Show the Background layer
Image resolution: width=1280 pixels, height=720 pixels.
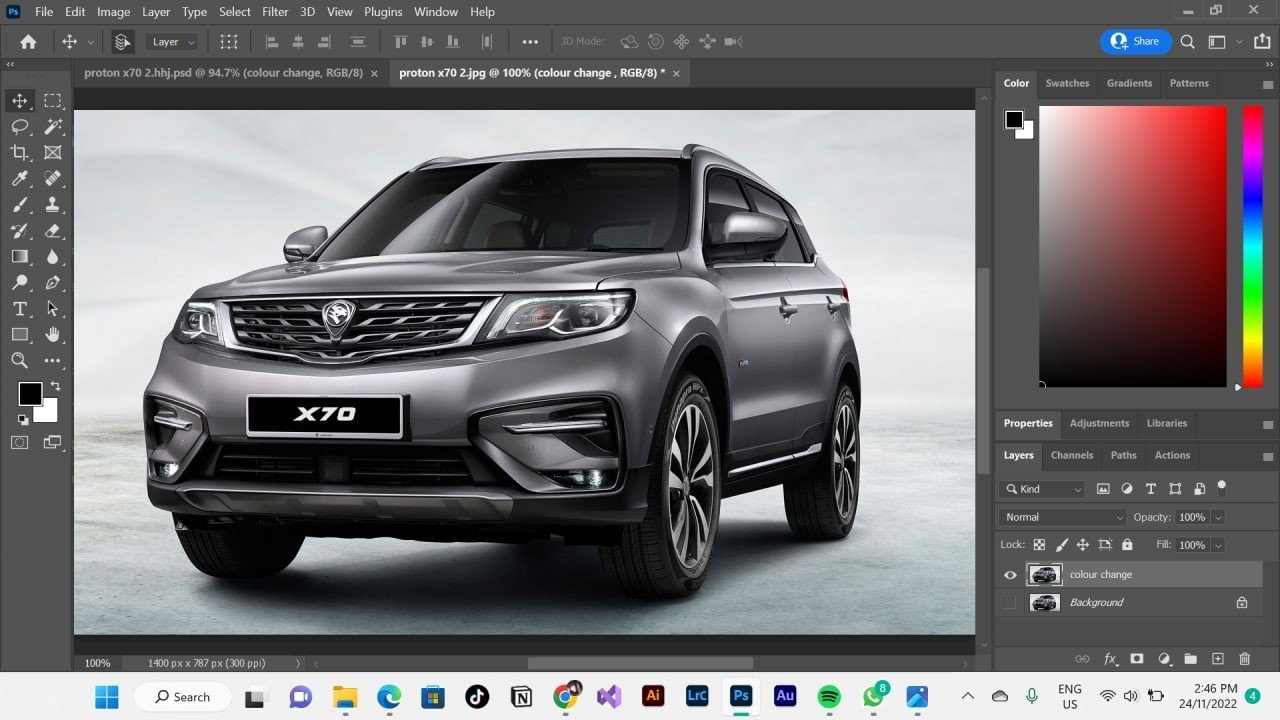pyautogui.click(x=1010, y=603)
